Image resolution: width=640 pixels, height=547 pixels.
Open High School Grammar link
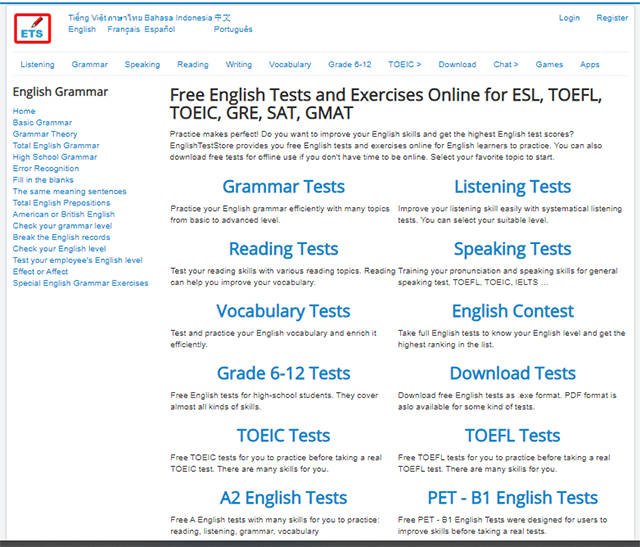coord(55,157)
